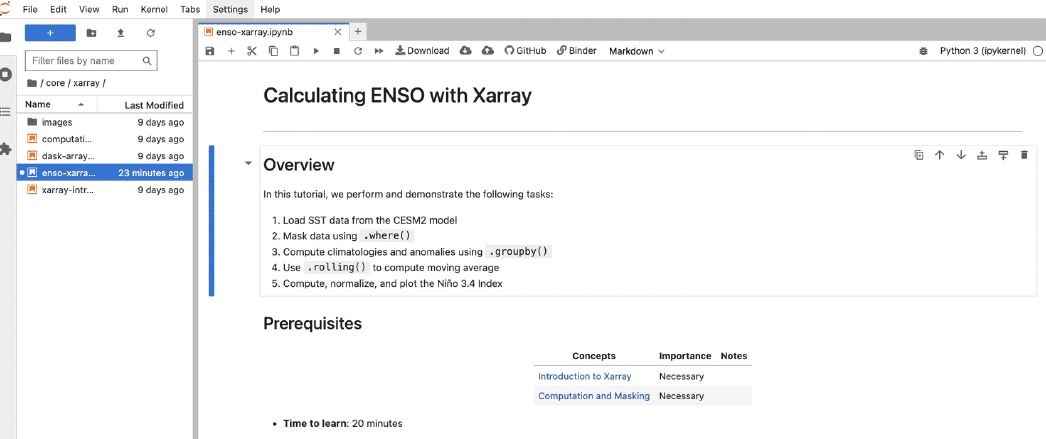This screenshot has width=1046, height=439.
Task: Open the debugger bug icon
Action: point(923,51)
